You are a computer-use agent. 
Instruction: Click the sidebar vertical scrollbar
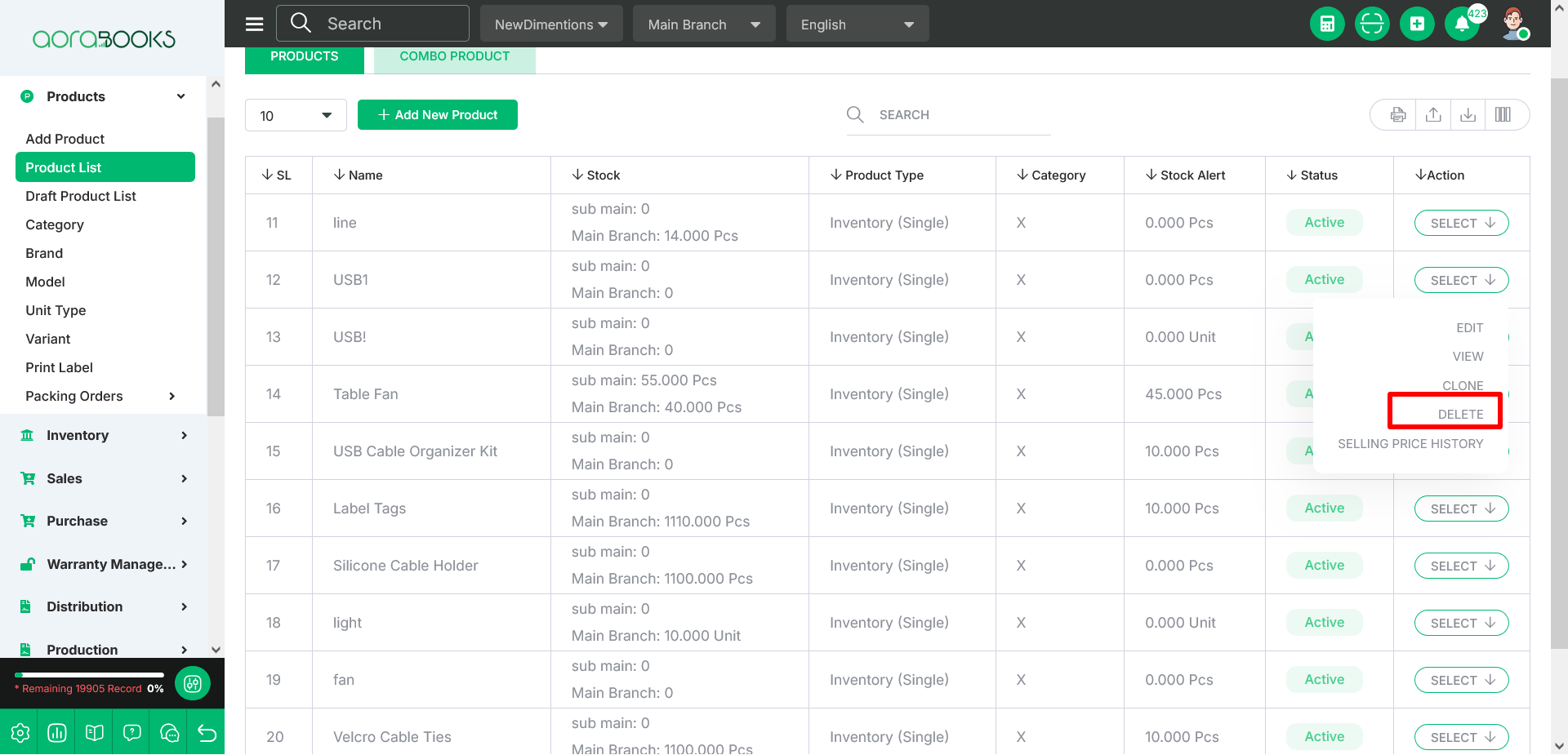click(216, 265)
